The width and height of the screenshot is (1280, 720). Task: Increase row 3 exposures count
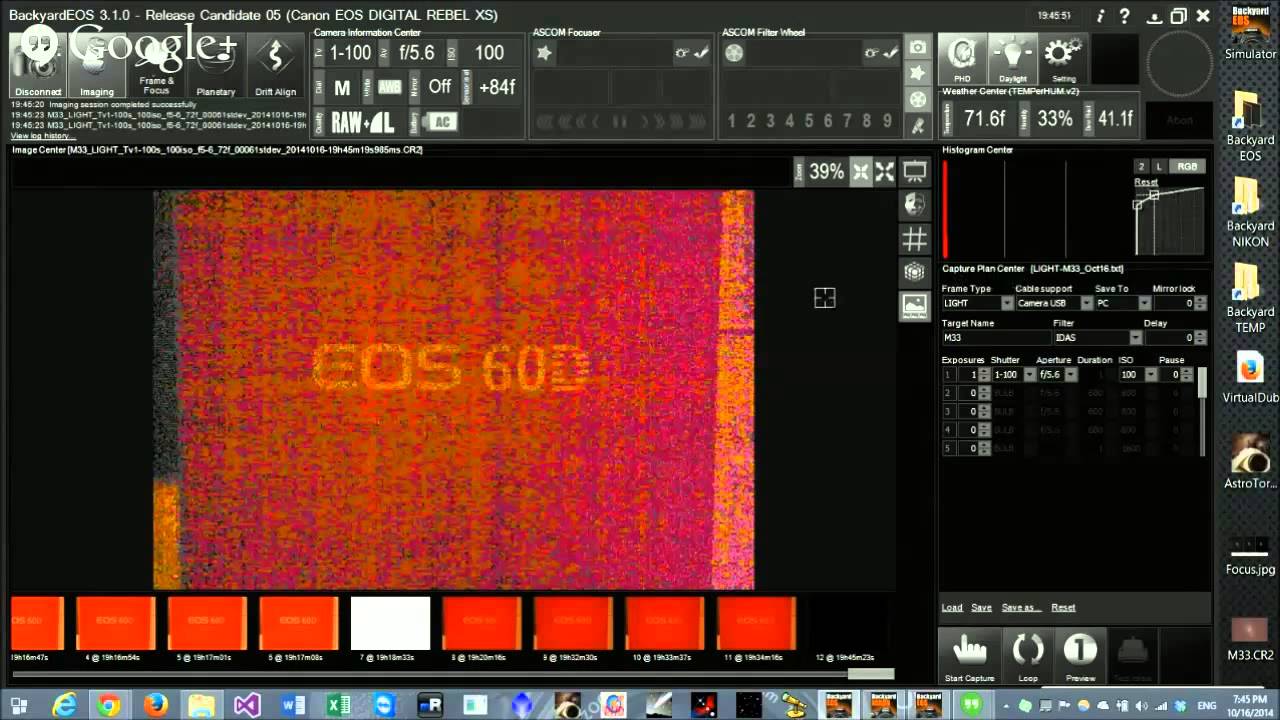(x=985, y=408)
